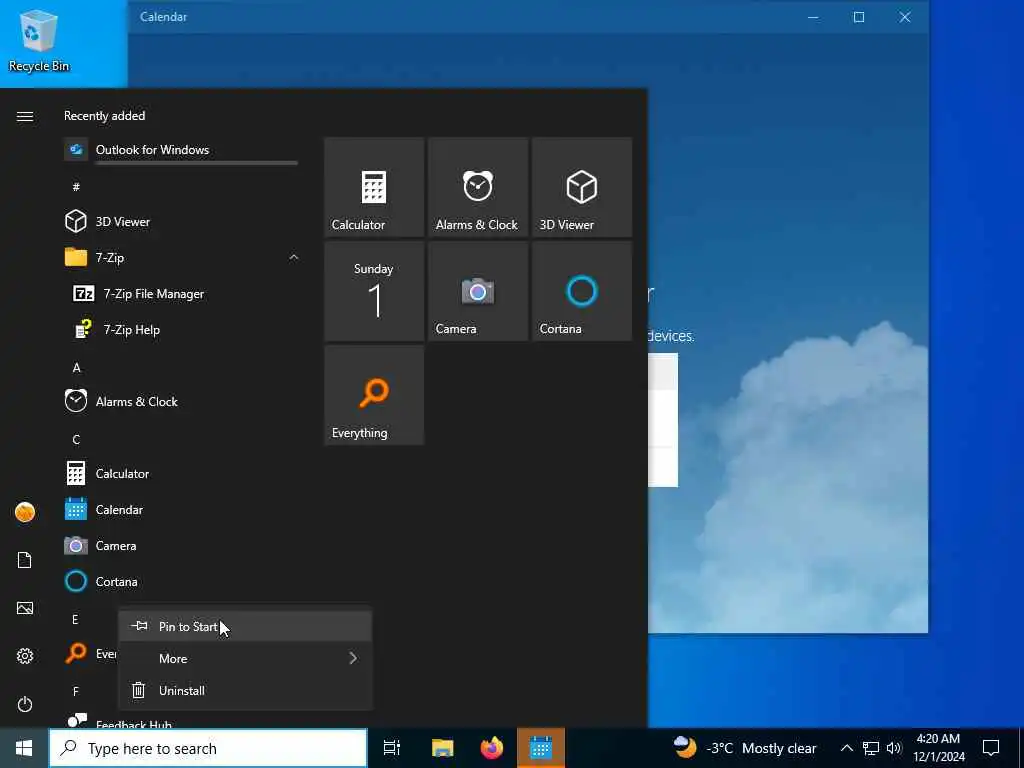This screenshot has width=1024, height=768.
Task: Launch 7-Zip File Manager
Action: click(x=182, y=294)
